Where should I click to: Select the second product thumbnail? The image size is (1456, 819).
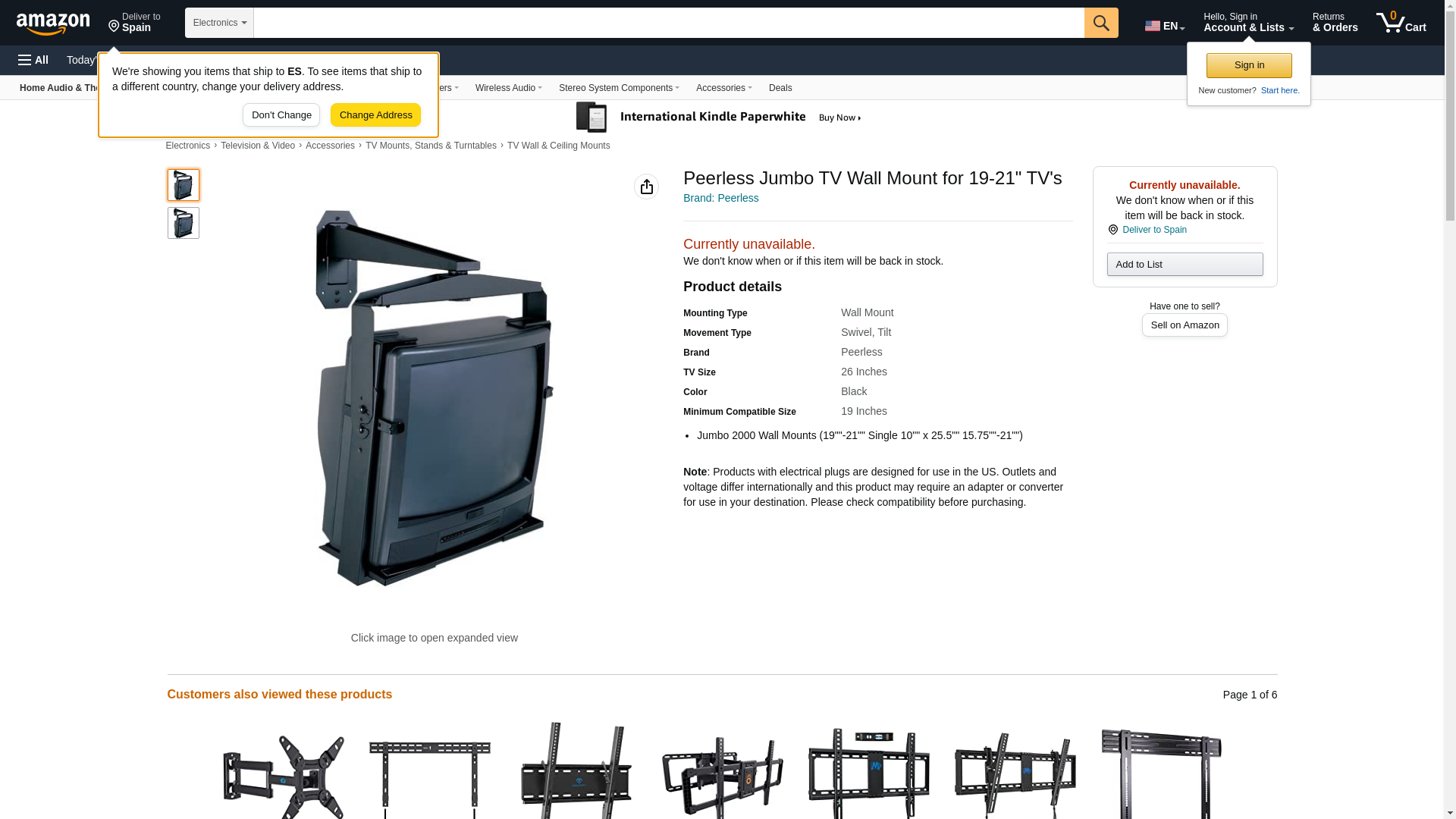(184, 223)
